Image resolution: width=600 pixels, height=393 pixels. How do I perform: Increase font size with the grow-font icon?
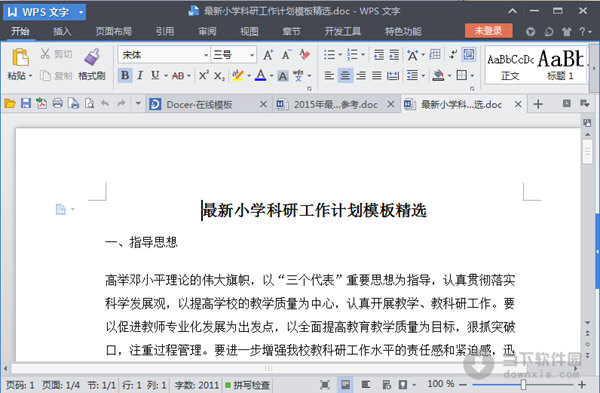pos(268,55)
